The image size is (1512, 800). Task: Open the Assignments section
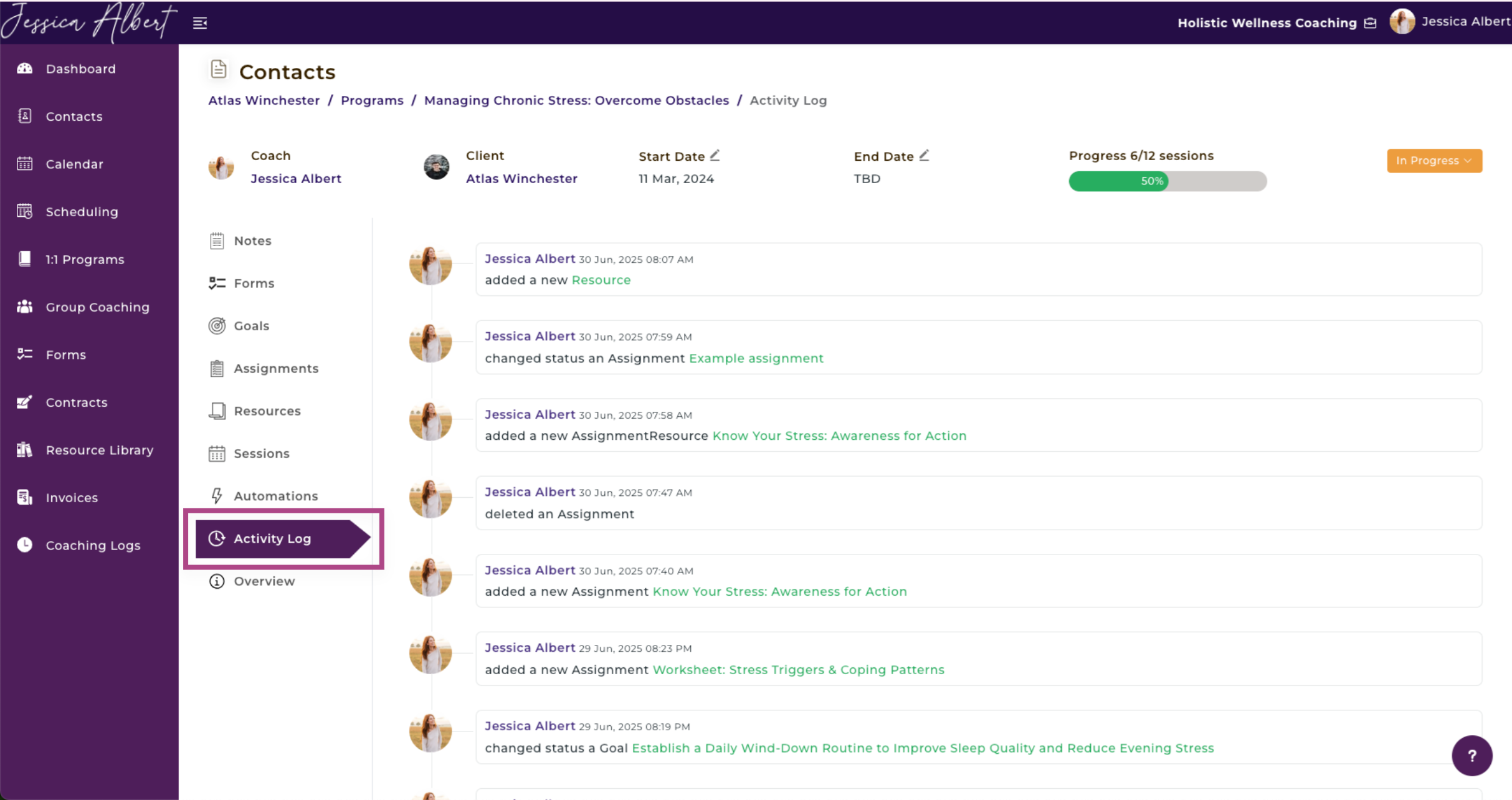(276, 368)
